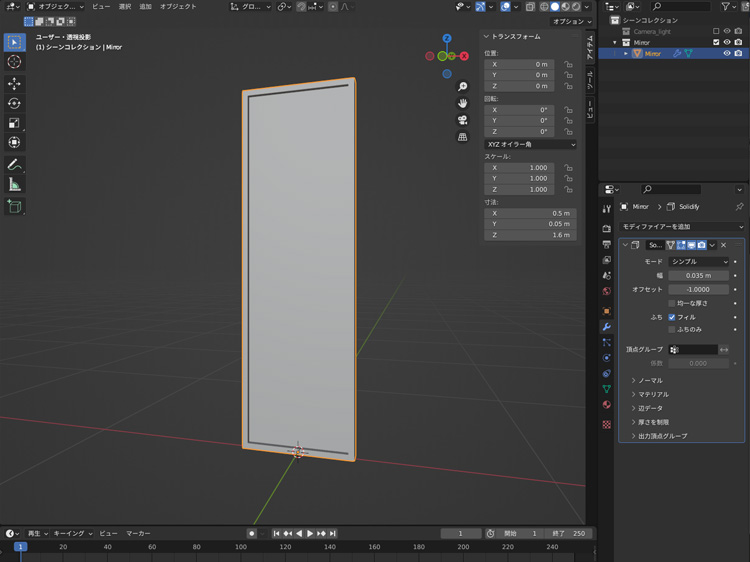Click the オプション button in the viewport

click(571, 21)
